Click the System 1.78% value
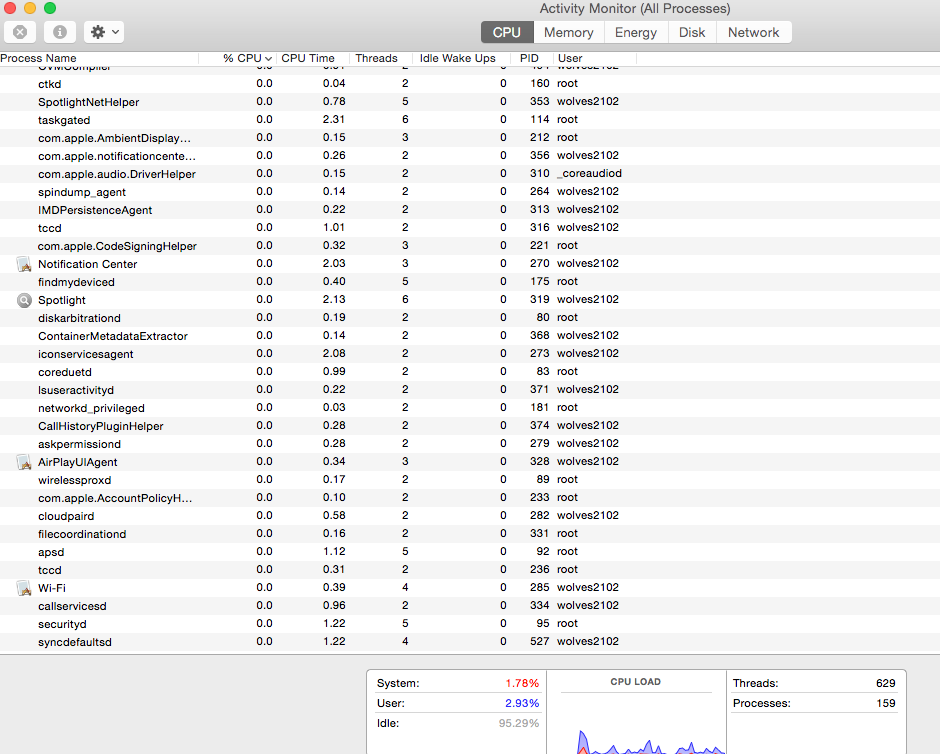 (522, 683)
